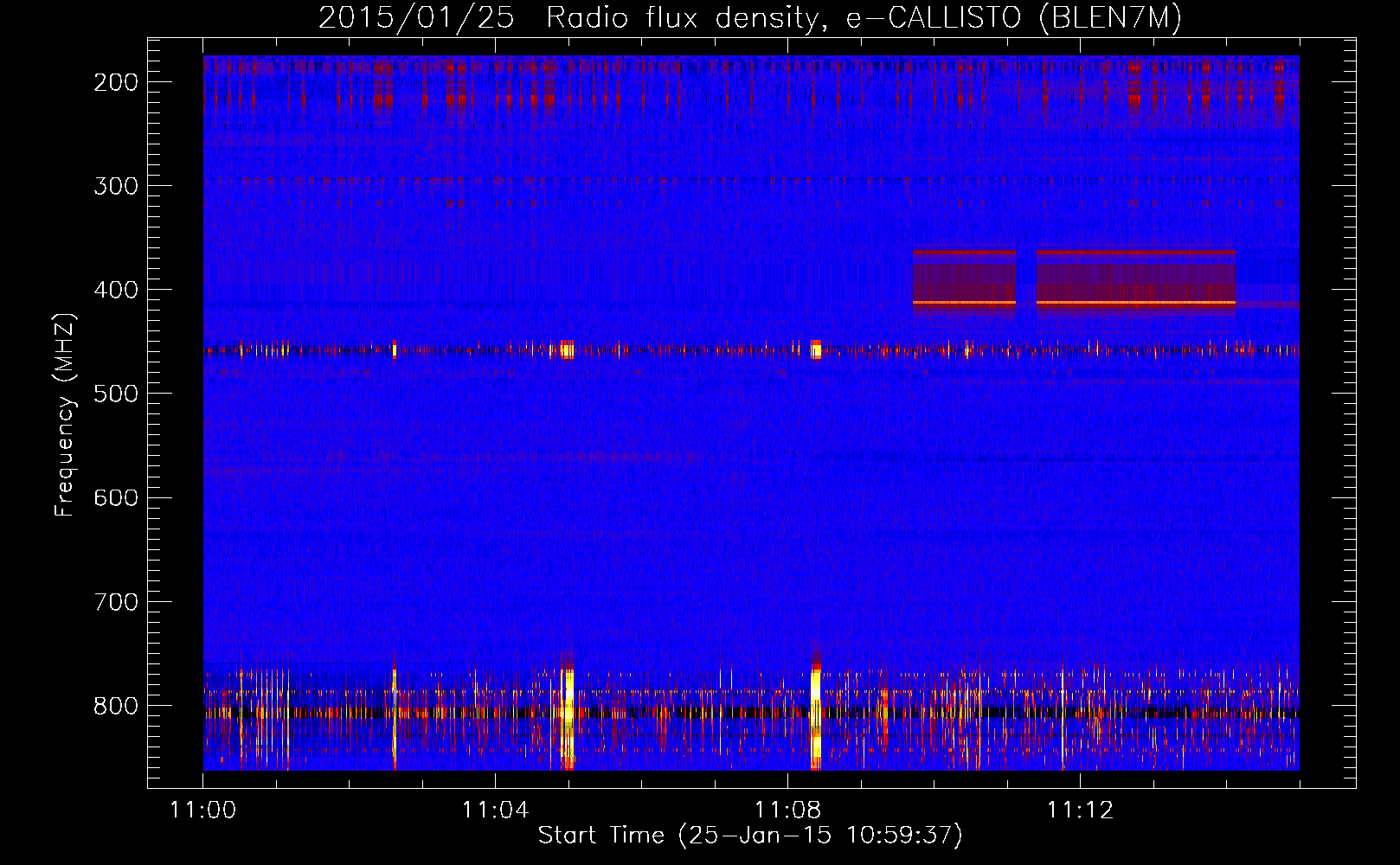1400x865 pixels.
Task: Click the 11:04 time axis label
Action: [x=495, y=811]
